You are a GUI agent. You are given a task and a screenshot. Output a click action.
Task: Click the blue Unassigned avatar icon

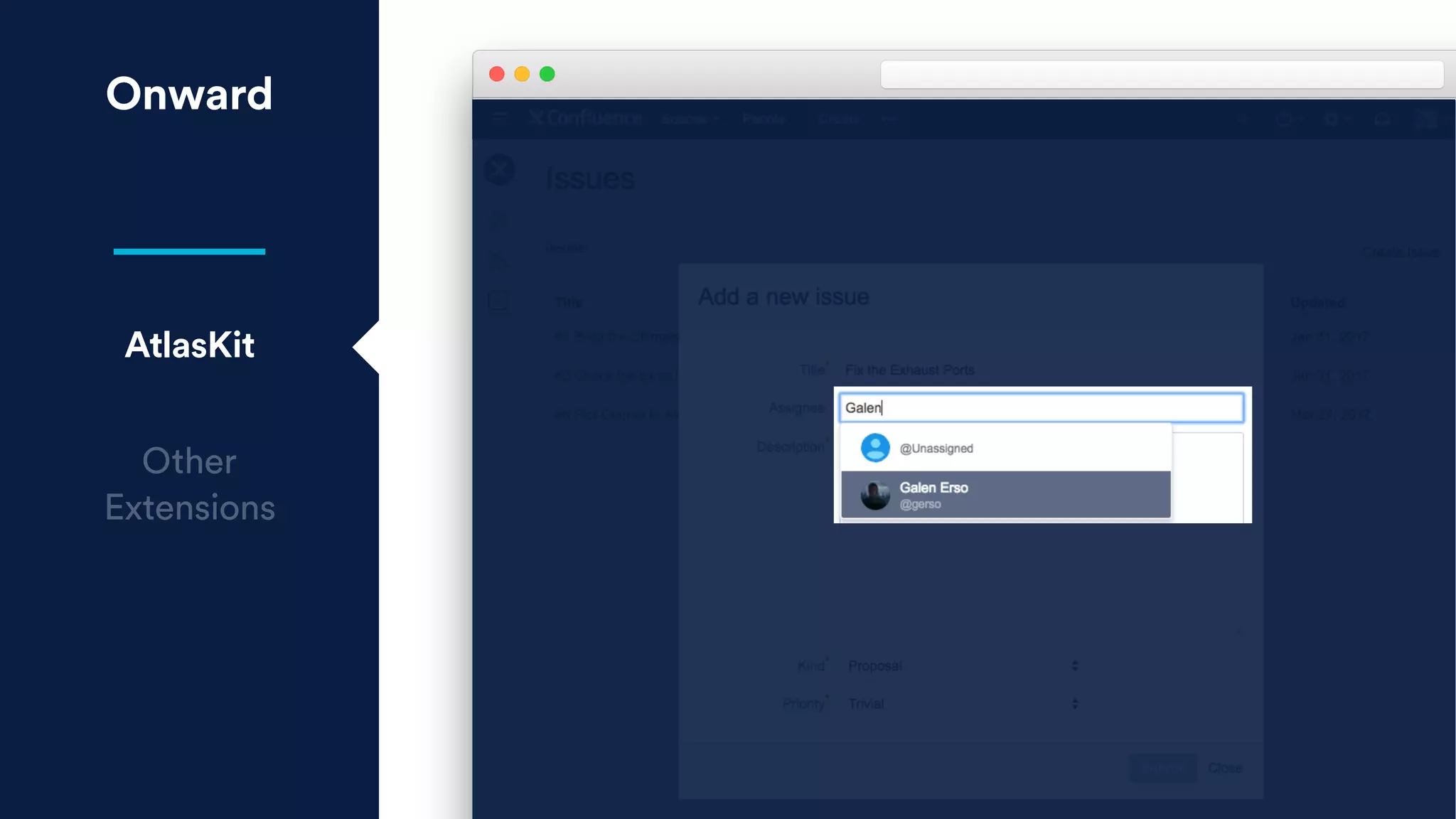tap(875, 448)
